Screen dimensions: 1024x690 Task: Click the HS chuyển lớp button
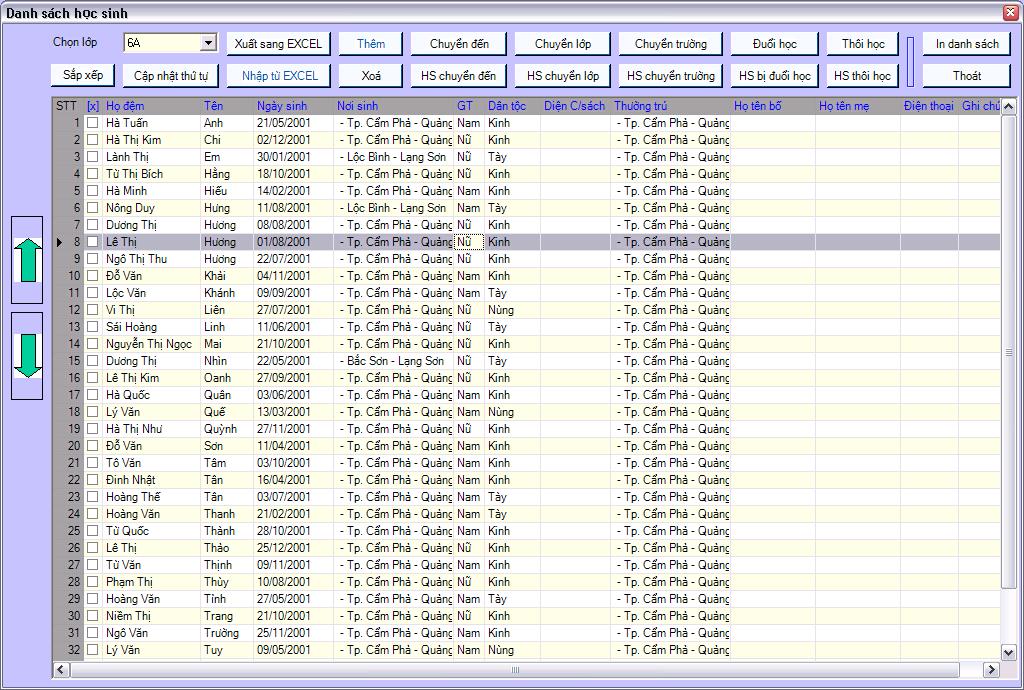tap(563, 76)
